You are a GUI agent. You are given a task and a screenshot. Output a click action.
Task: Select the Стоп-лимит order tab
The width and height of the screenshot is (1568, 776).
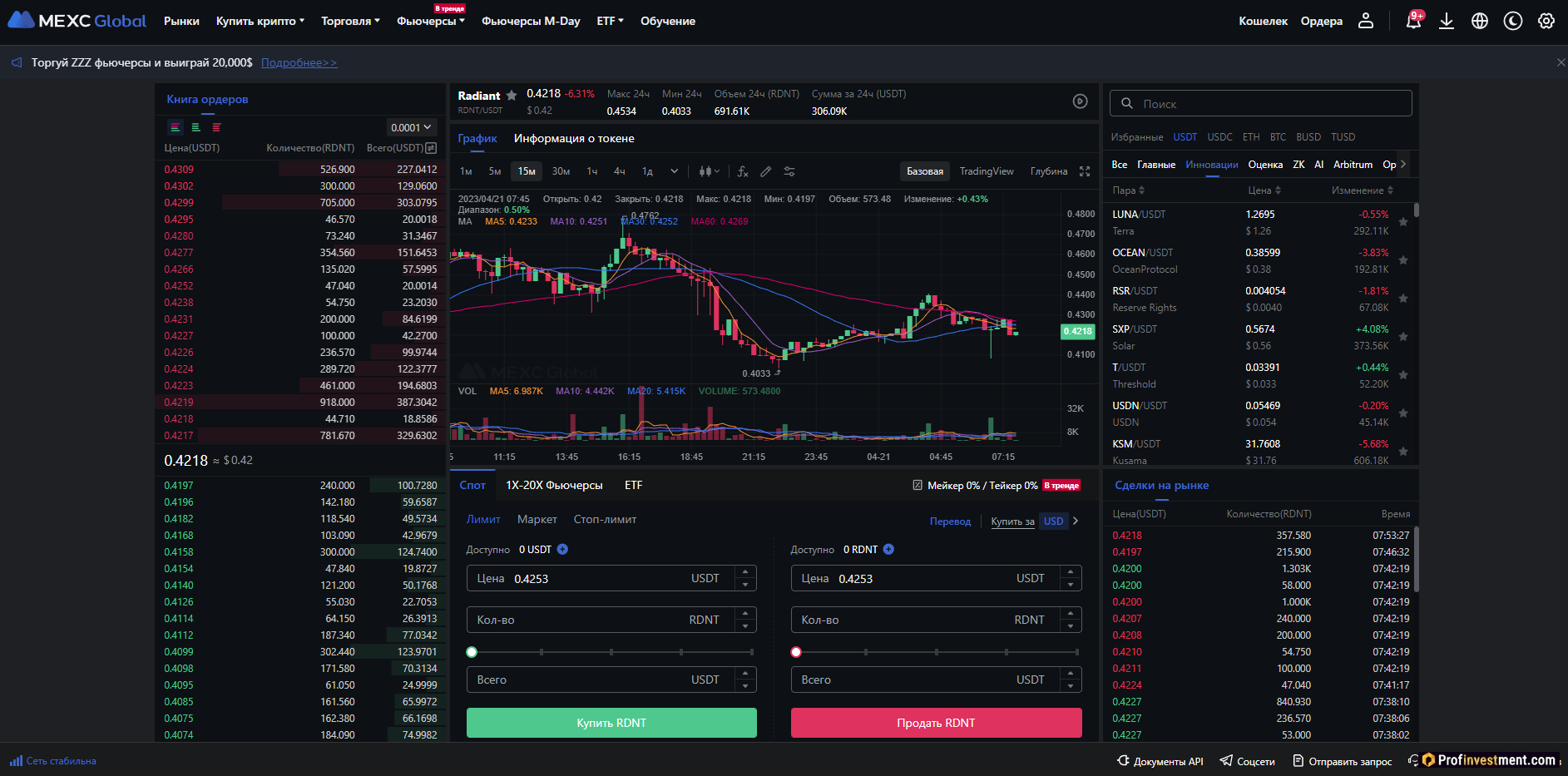(605, 519)
